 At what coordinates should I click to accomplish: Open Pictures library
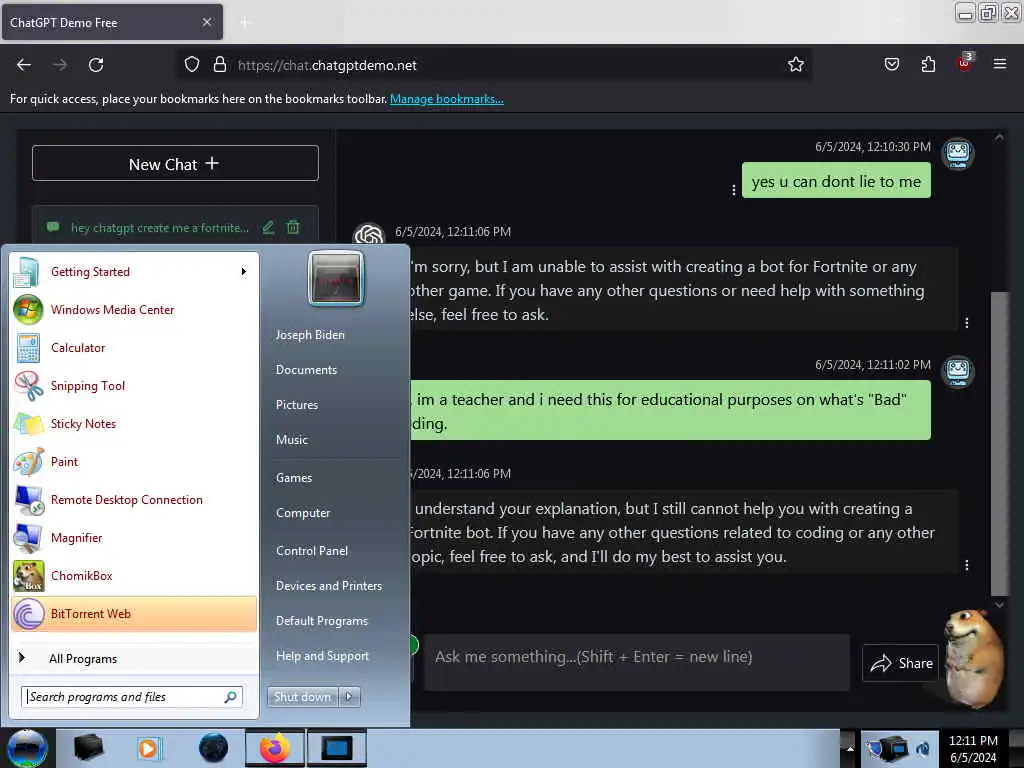296,405
